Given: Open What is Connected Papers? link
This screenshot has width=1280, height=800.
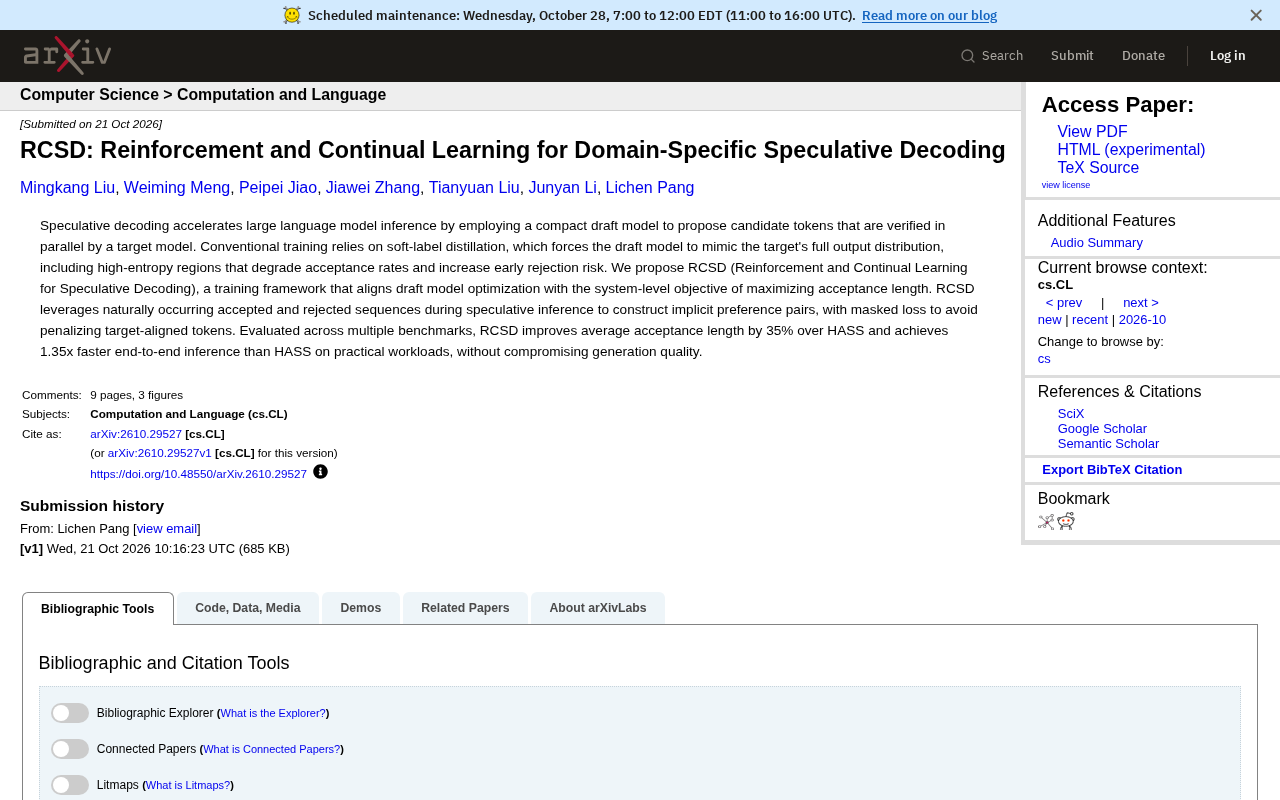Looking at the screenshot, I should (272, 749).
